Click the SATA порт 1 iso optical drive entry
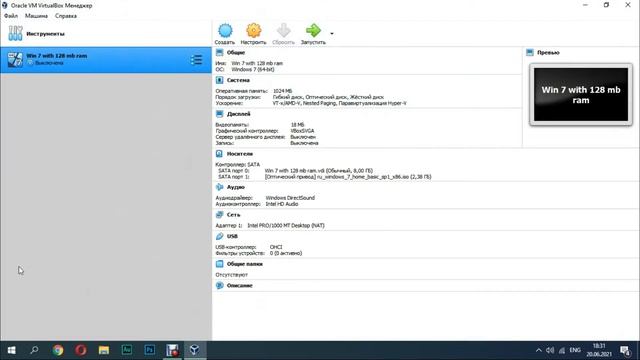 point(348,177)
